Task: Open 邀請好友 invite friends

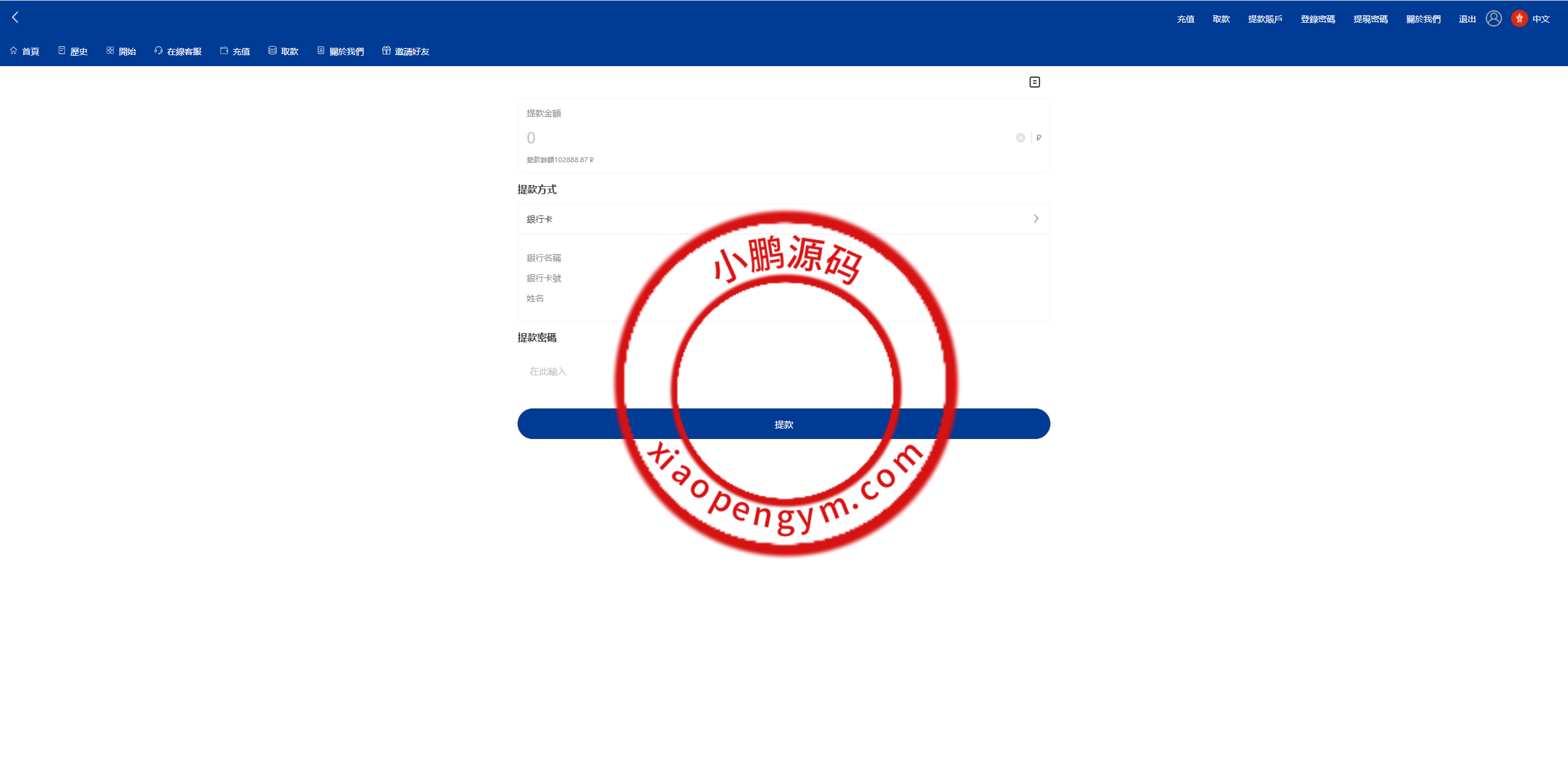Action: 405,51
